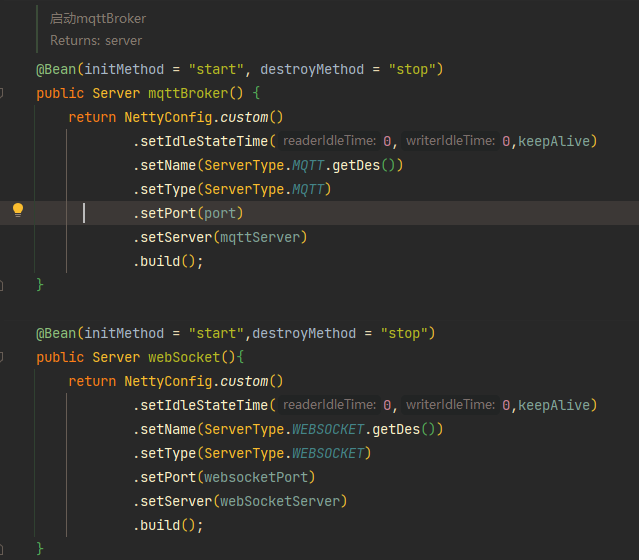Collapse the mqttBroker method fold marker

pos(2,93)
